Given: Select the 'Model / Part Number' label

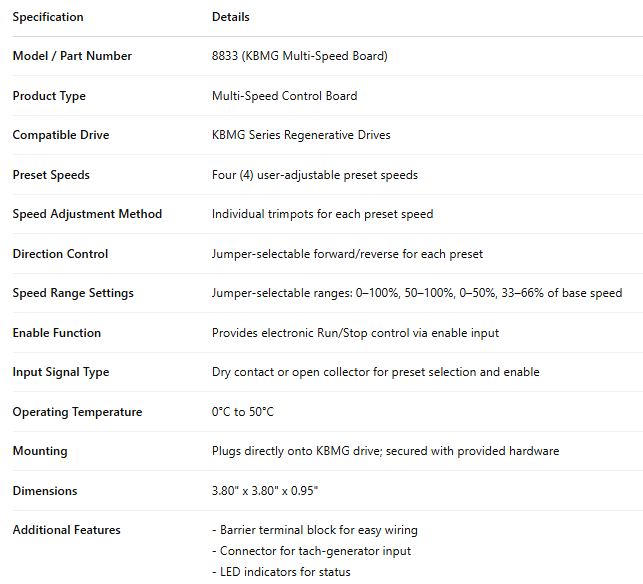Looking at the screenshot, I should pos(72,56).
